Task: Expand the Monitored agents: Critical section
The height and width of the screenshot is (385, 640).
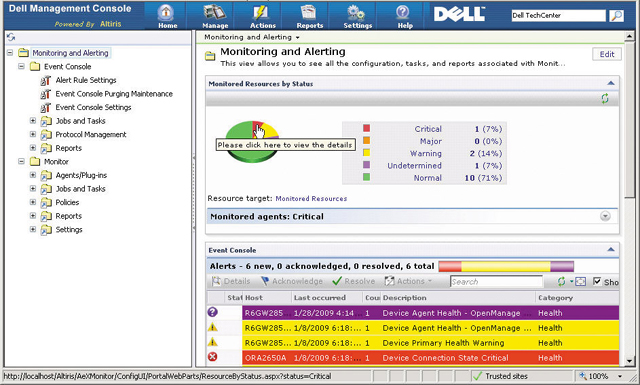Action: point(605,216)
